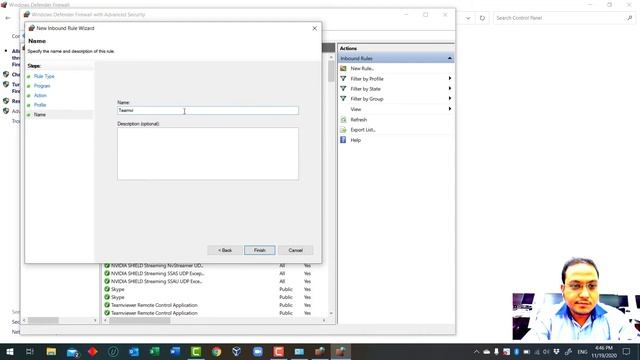Click the New Rule action

click(x=362, y=68)
